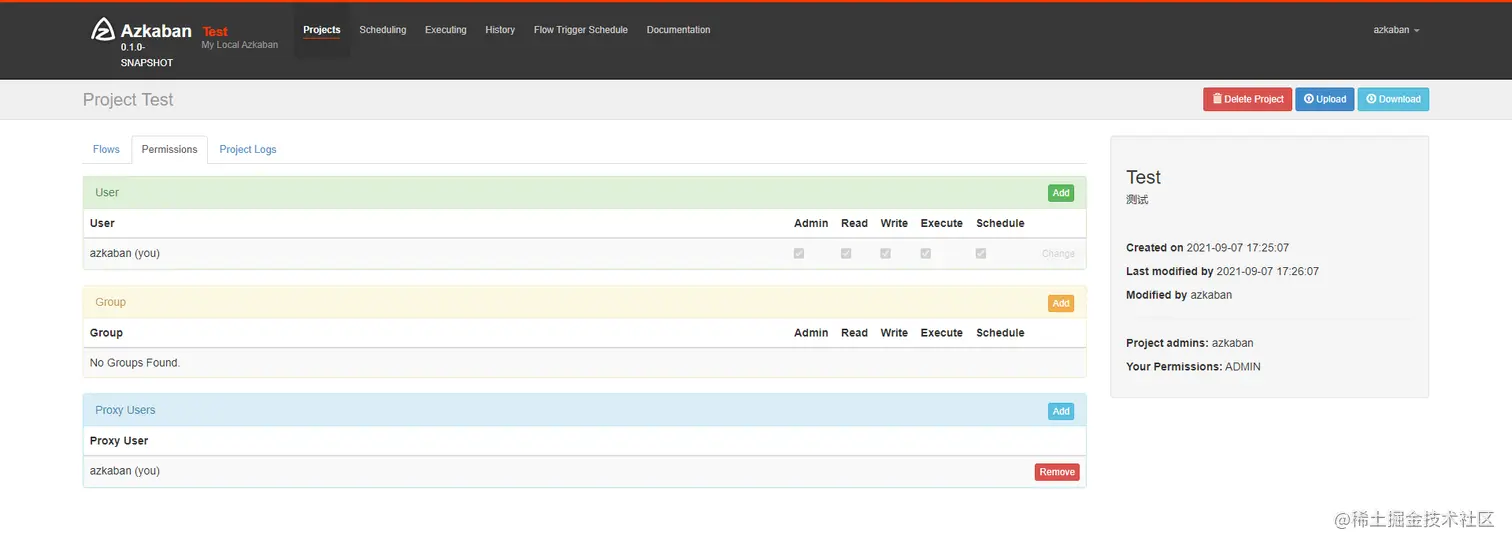Viewport: 1512px width, 547px height.
Task: Toggle Execute checkbox for azkaban user
Action: [x=926, y=253]
